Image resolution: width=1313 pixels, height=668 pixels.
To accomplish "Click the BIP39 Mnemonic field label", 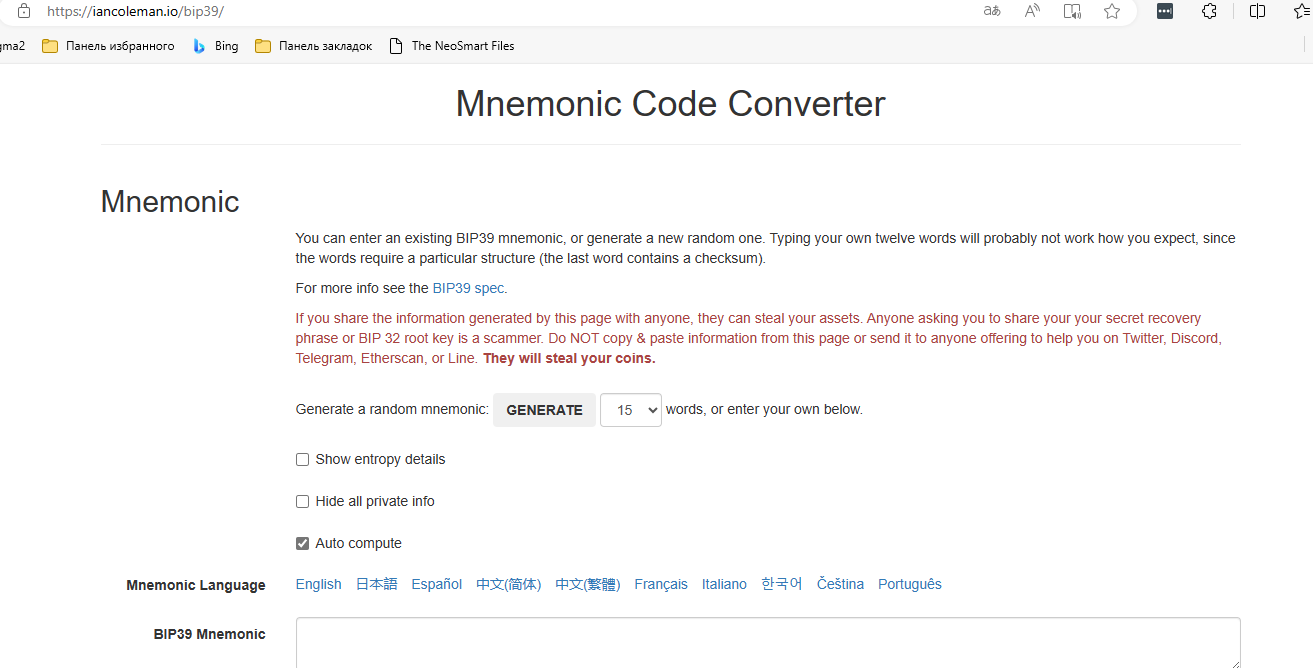I will (210, 634).
